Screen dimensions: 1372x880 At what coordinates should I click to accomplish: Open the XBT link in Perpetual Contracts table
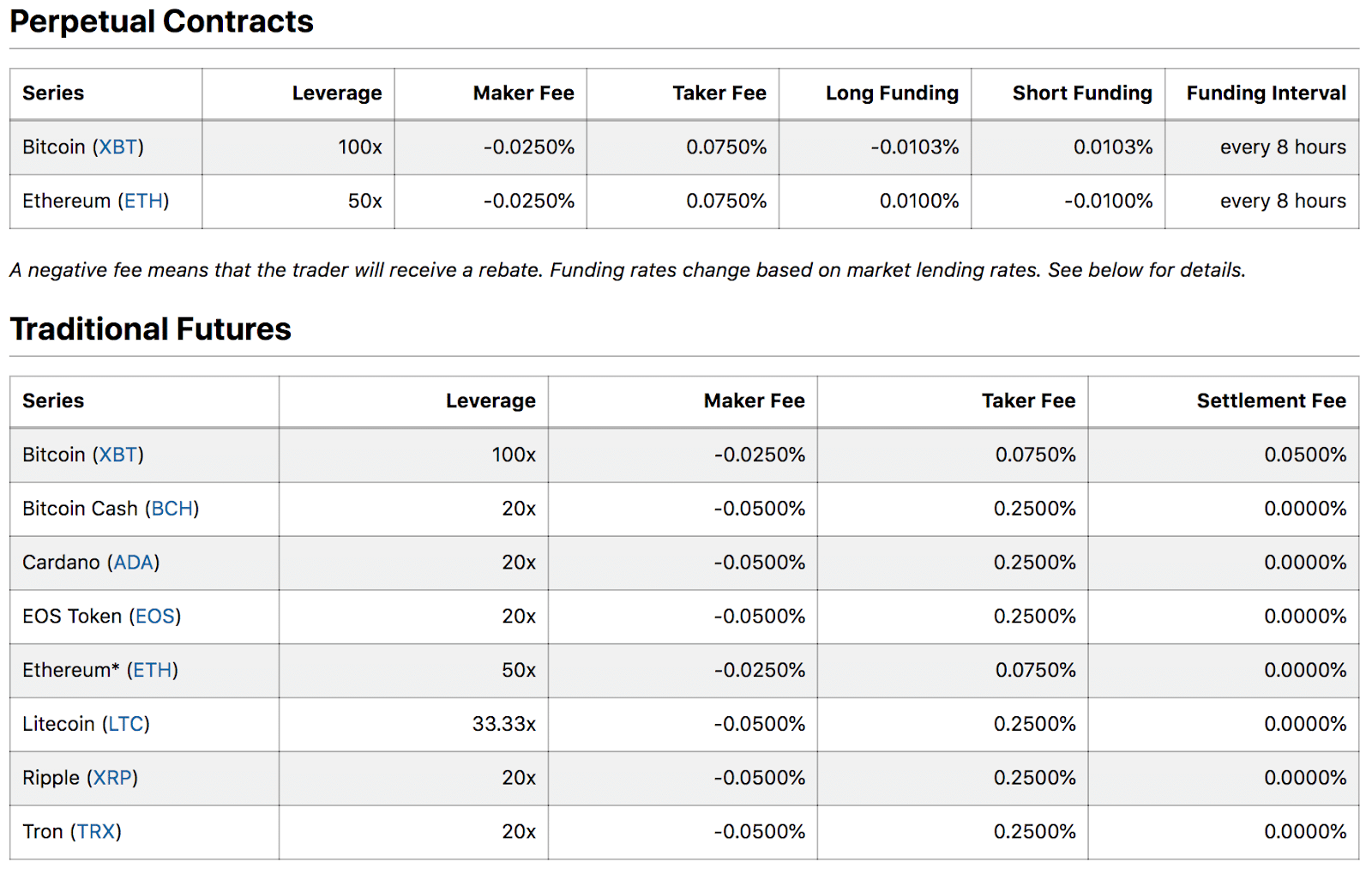(x=118, y=148)
